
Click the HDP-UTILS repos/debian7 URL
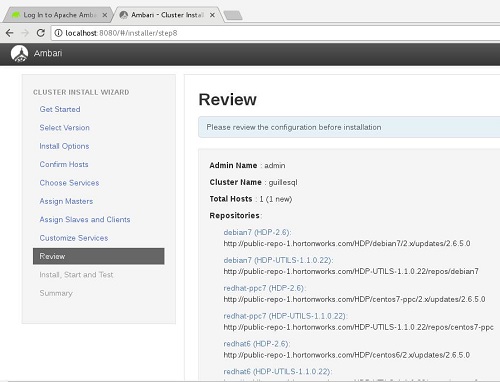tap(351, 271)
